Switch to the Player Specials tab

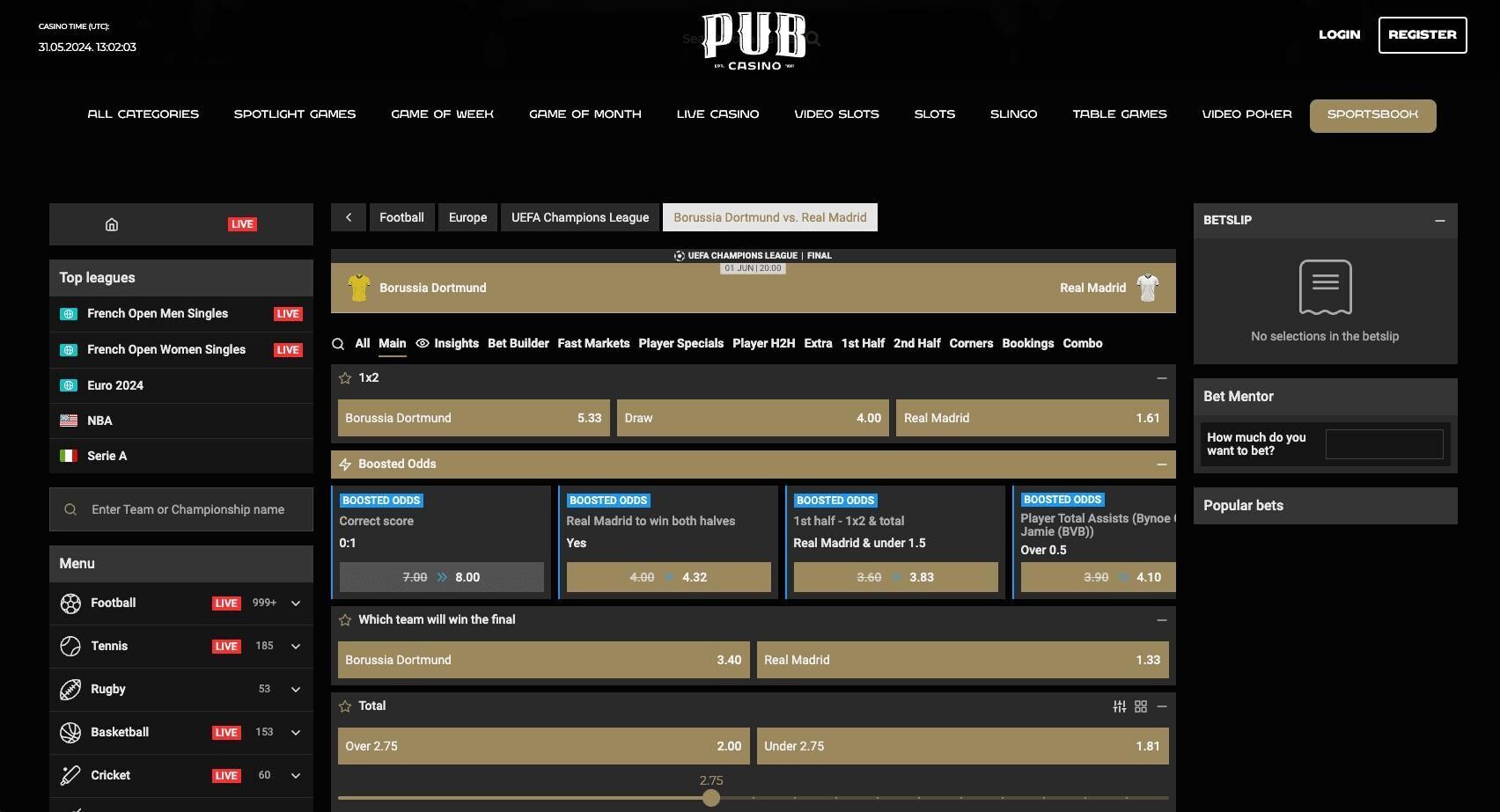[x=681, y=344]
